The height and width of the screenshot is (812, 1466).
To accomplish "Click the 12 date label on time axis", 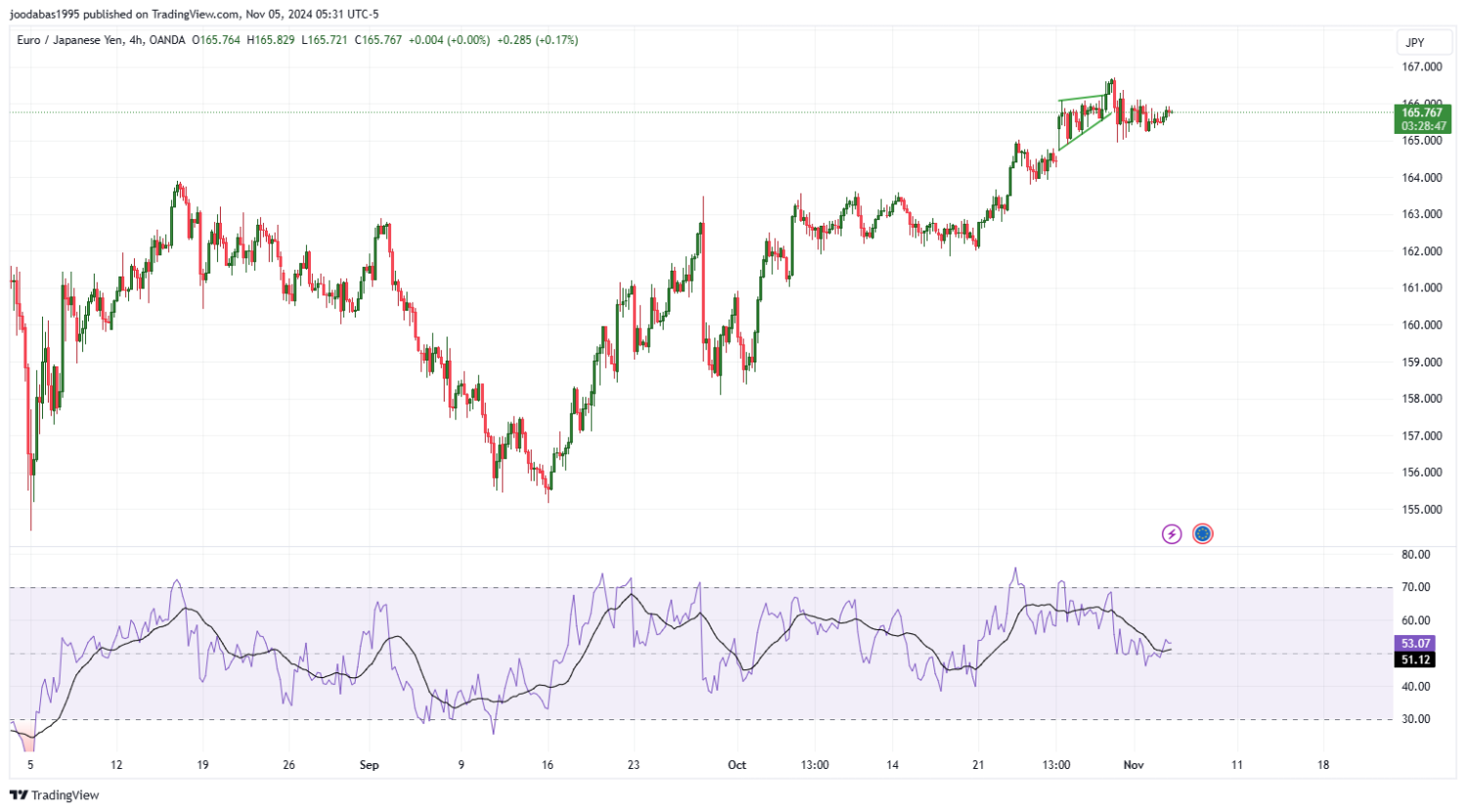I will (x=116, y=765).
